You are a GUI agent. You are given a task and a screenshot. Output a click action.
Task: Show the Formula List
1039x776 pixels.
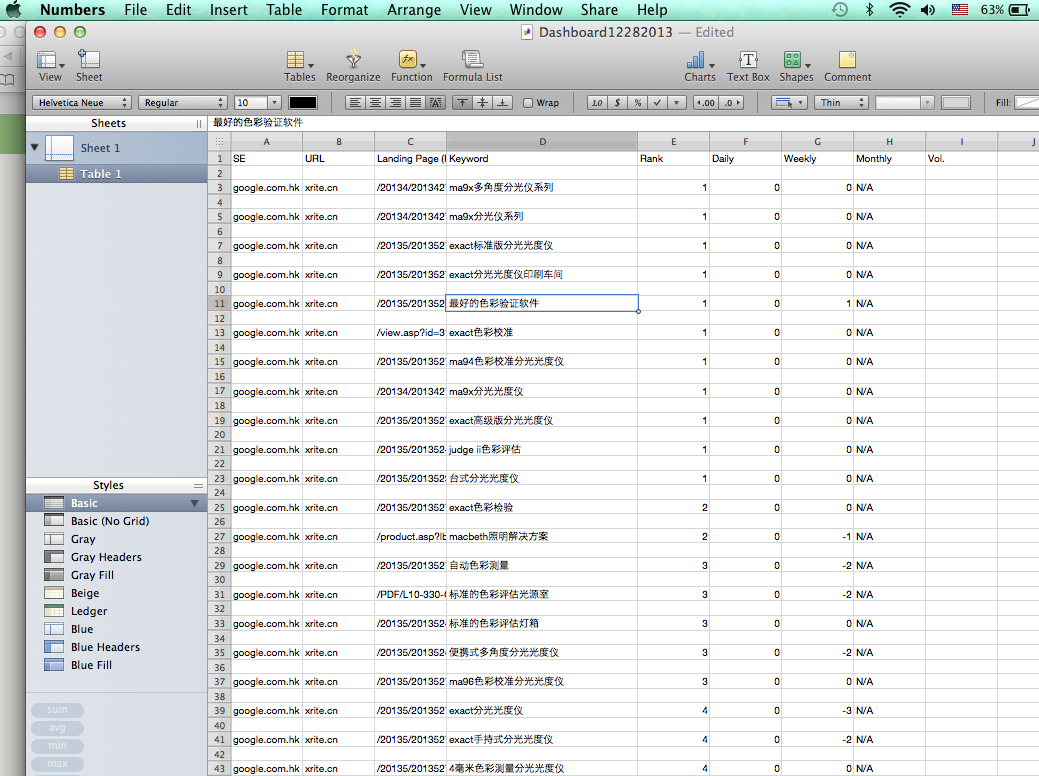[472, 64]
